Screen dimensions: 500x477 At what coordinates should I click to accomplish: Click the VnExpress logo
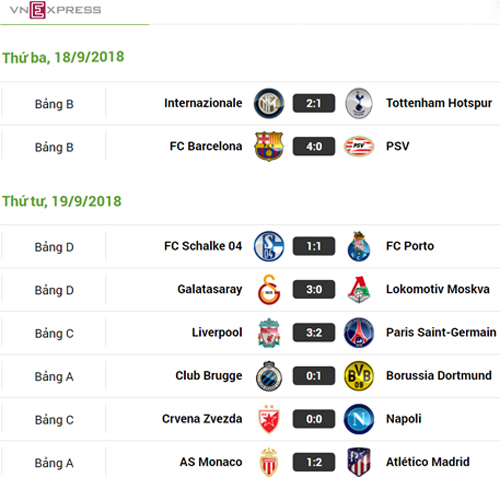[x=55, y=10]
